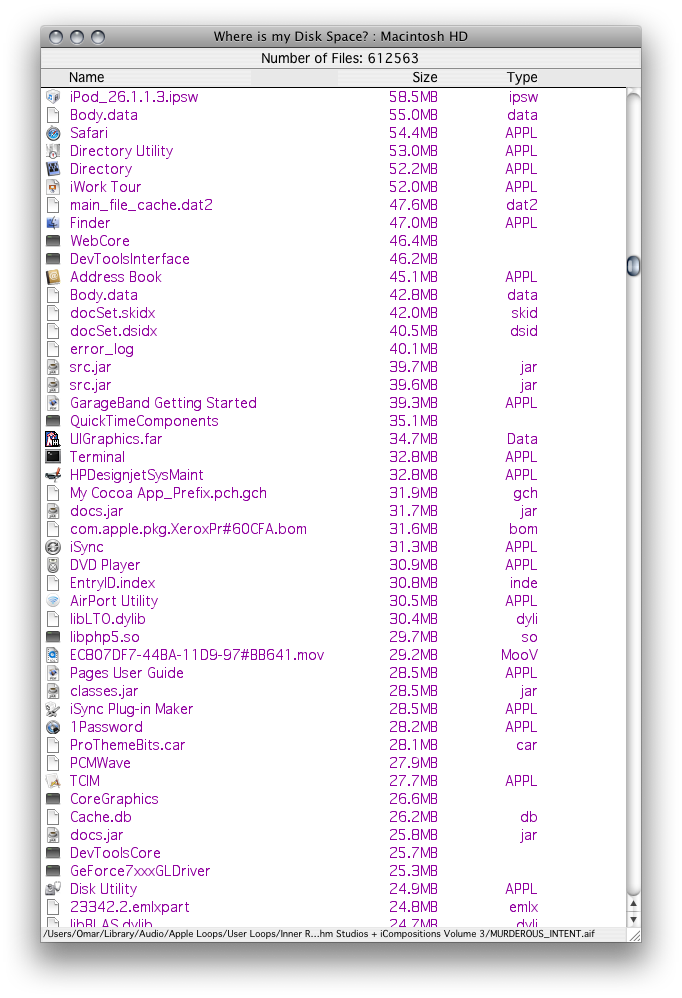Select the UIGraphics.far file icon
682x998 pixels.
(53, 439)
